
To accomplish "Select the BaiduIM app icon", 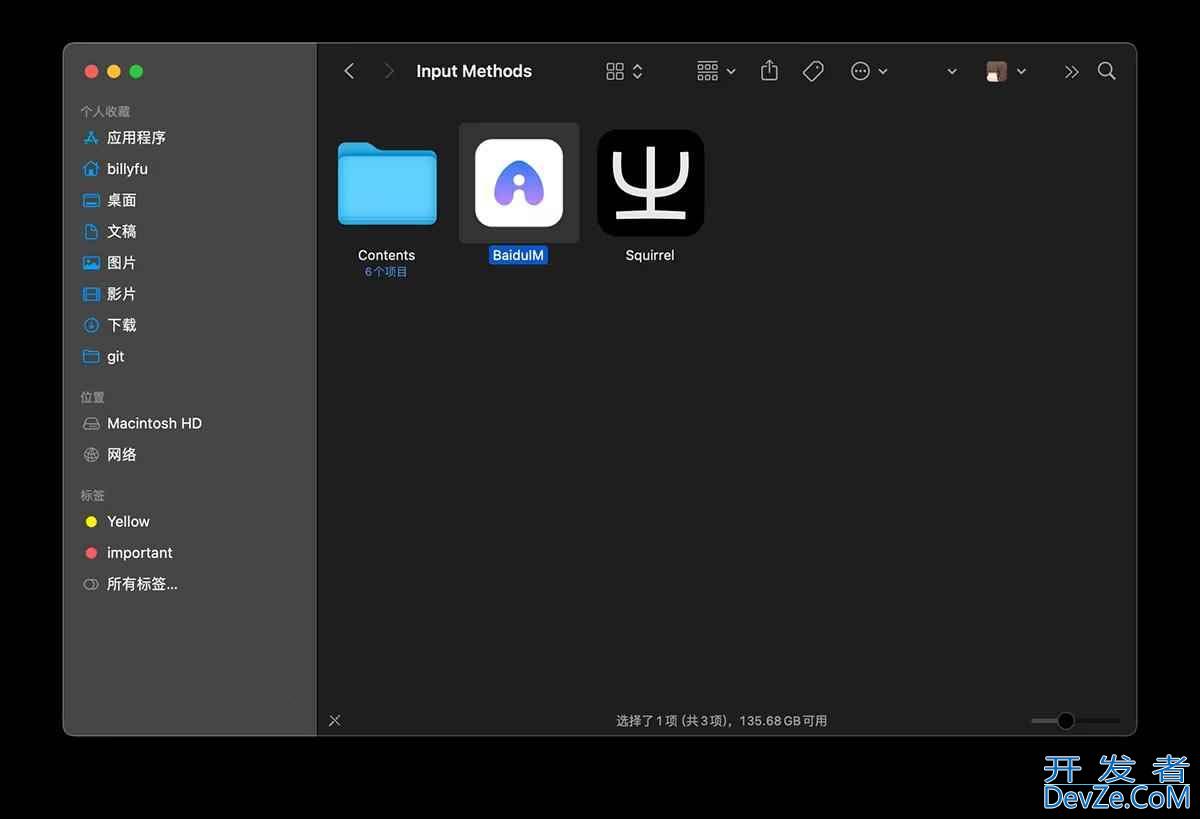I will click(x=519, y=183).
